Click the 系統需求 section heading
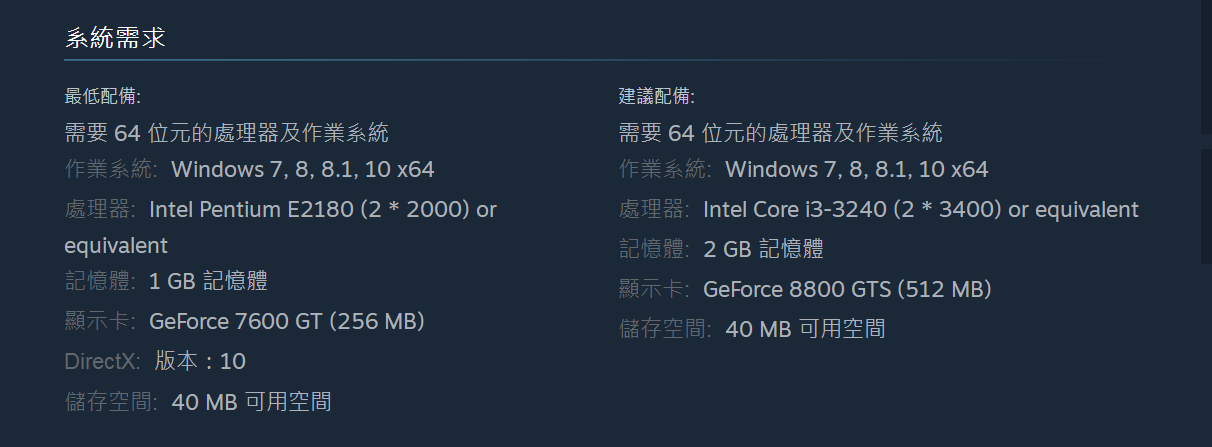 click(x=115, y=39)
